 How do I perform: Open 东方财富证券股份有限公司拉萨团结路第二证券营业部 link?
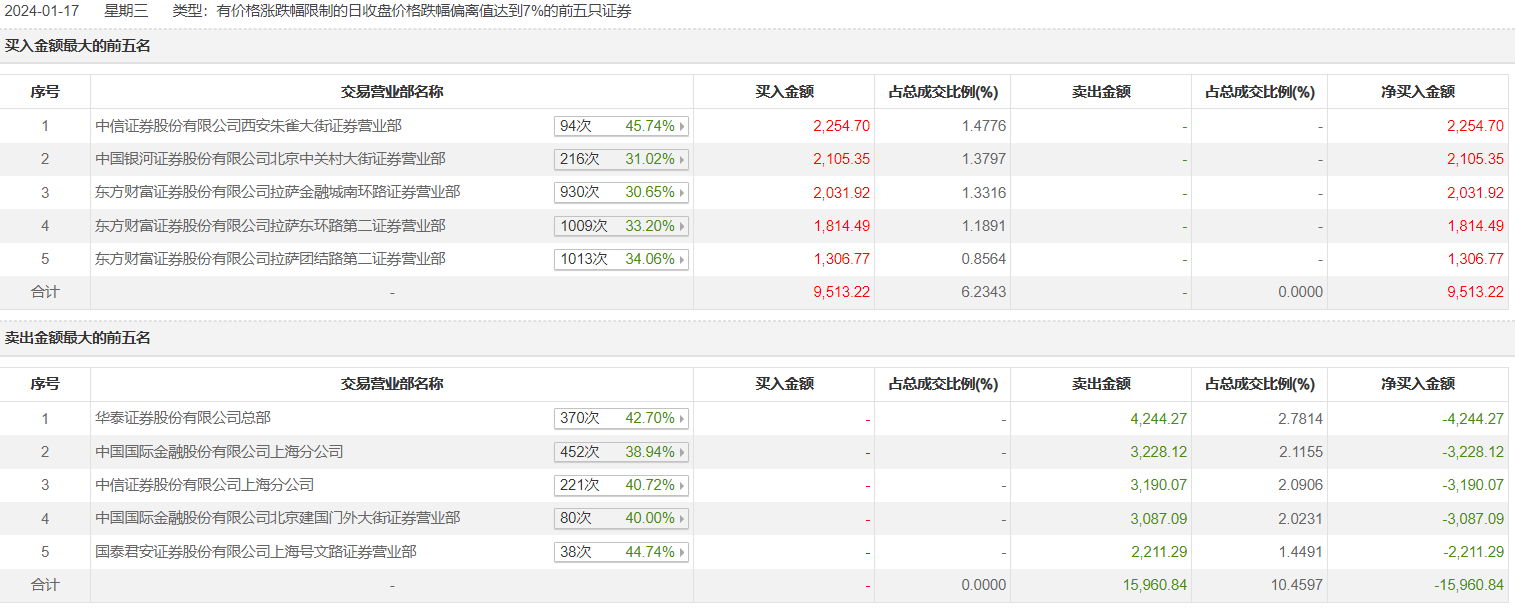(x=270, y=259)
